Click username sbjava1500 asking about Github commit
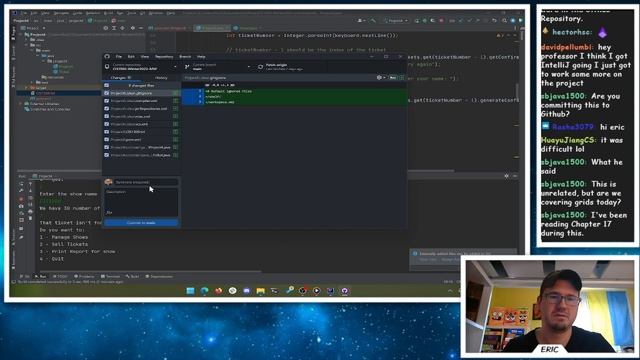Screen dimensions: 640x360 pyautogui.click(x=563, y=96)
